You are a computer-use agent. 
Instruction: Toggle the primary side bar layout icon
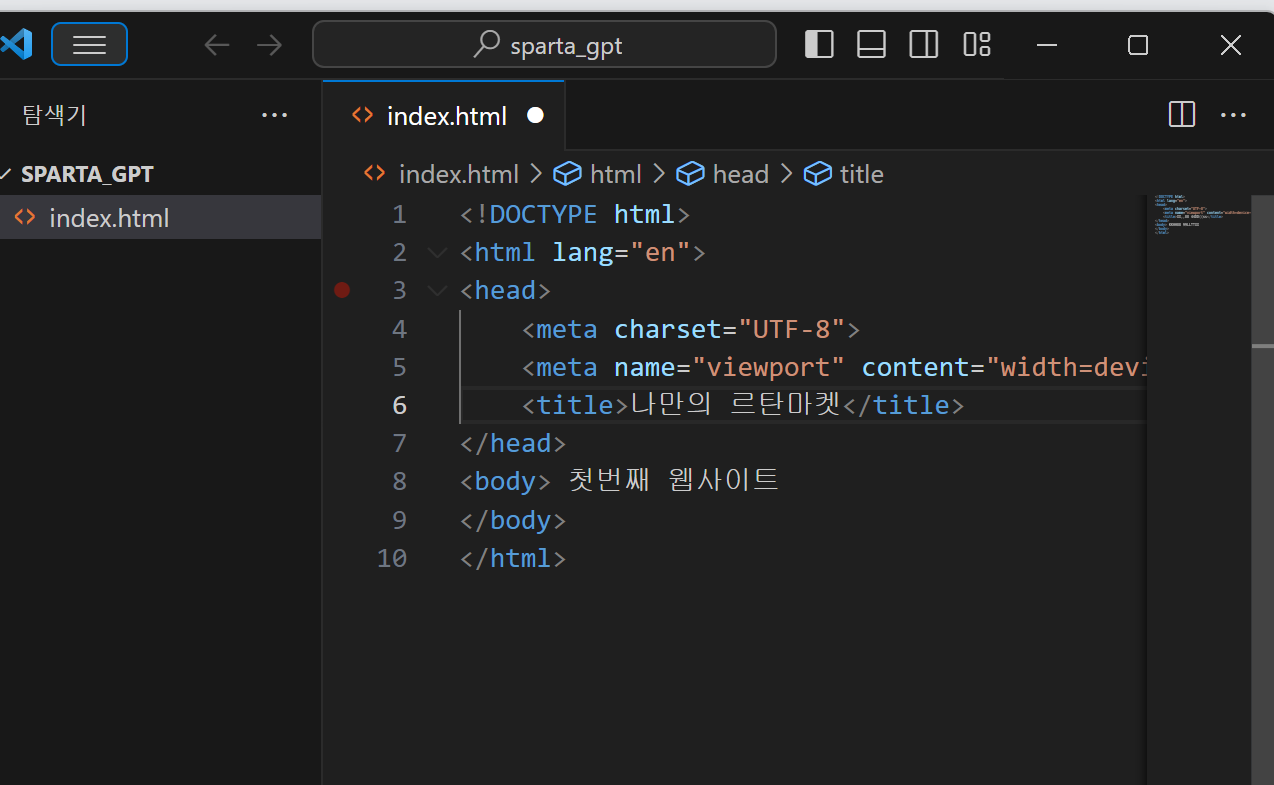click(x=819, y=44)
